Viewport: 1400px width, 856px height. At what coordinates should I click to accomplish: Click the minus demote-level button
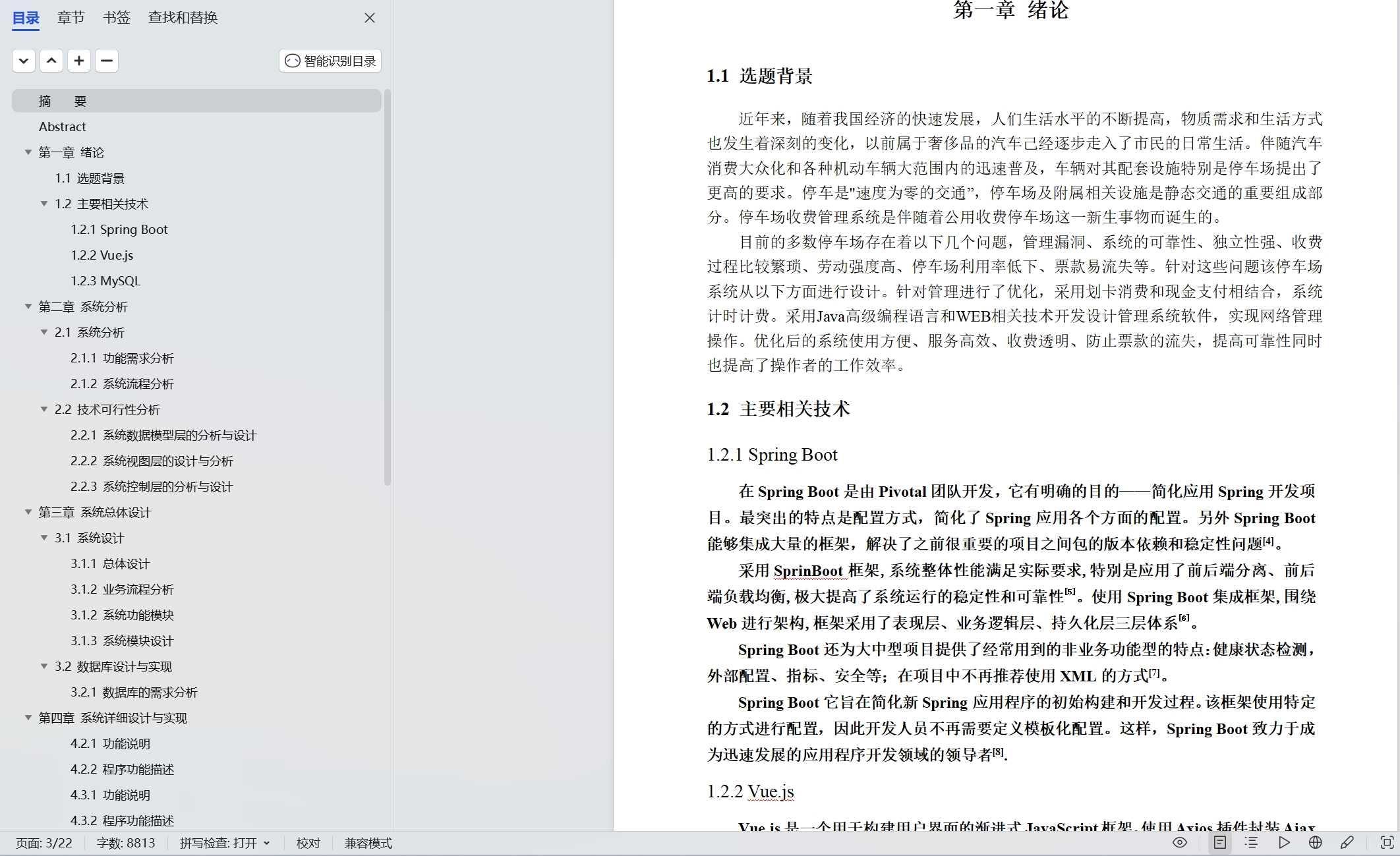coord(107,61)
